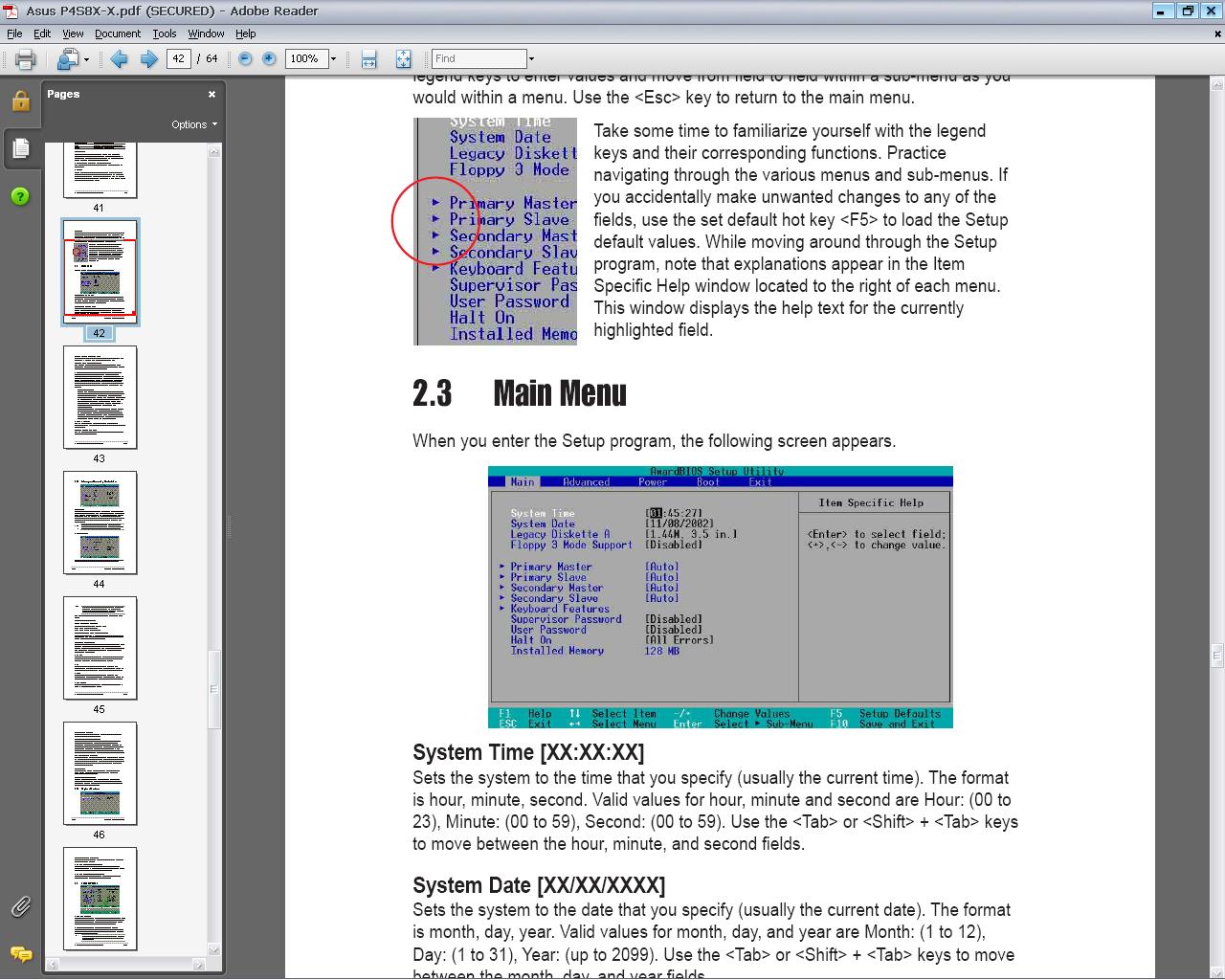Screen dimensions: 1225x980
Task: Select page 42 thumbnail
Action: [100, 272]
